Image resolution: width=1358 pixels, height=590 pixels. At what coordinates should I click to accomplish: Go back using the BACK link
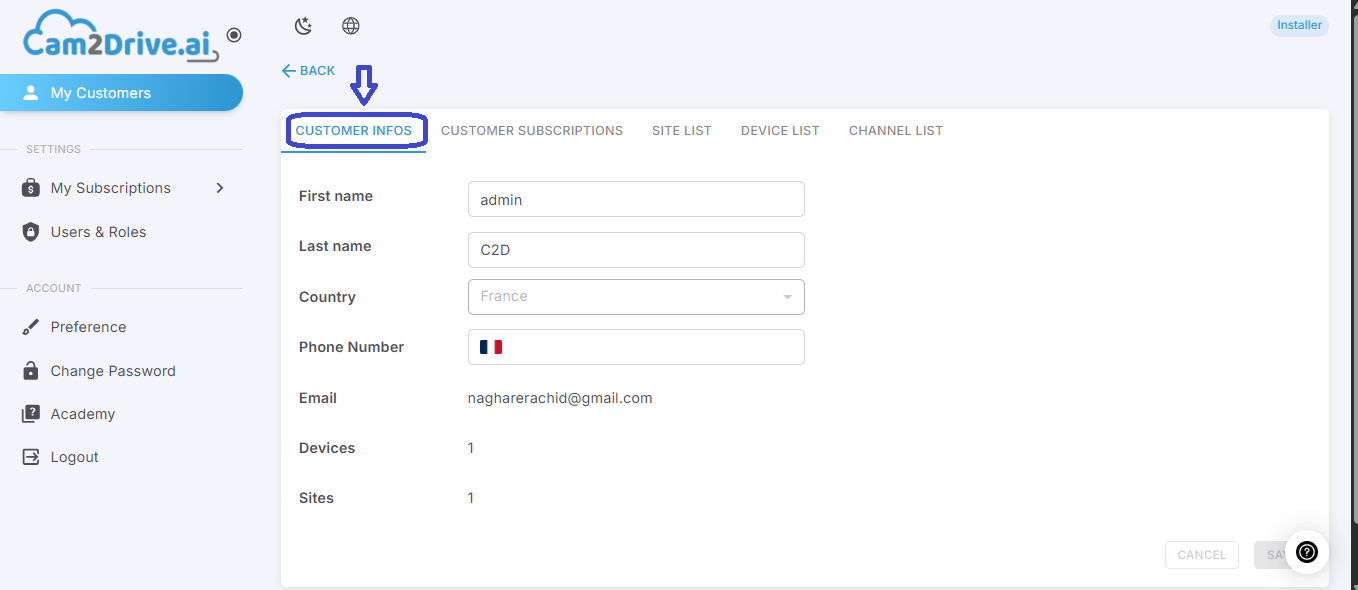[308, 71]
